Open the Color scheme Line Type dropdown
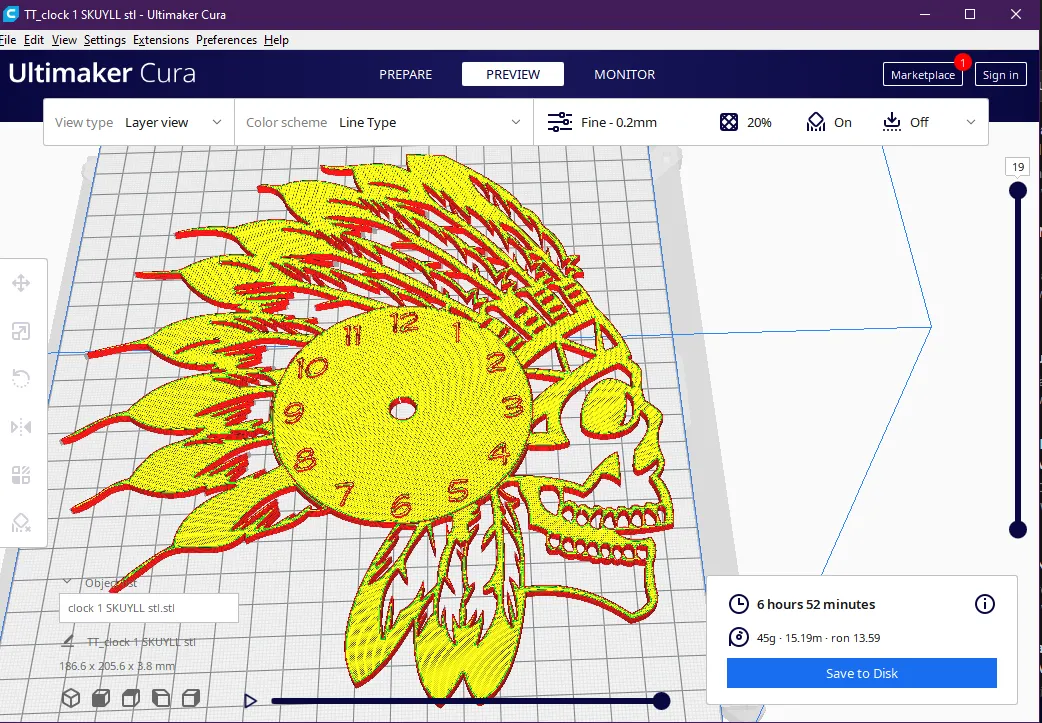Viewport: 1042px width, 723px height. [x=383, y=122]
